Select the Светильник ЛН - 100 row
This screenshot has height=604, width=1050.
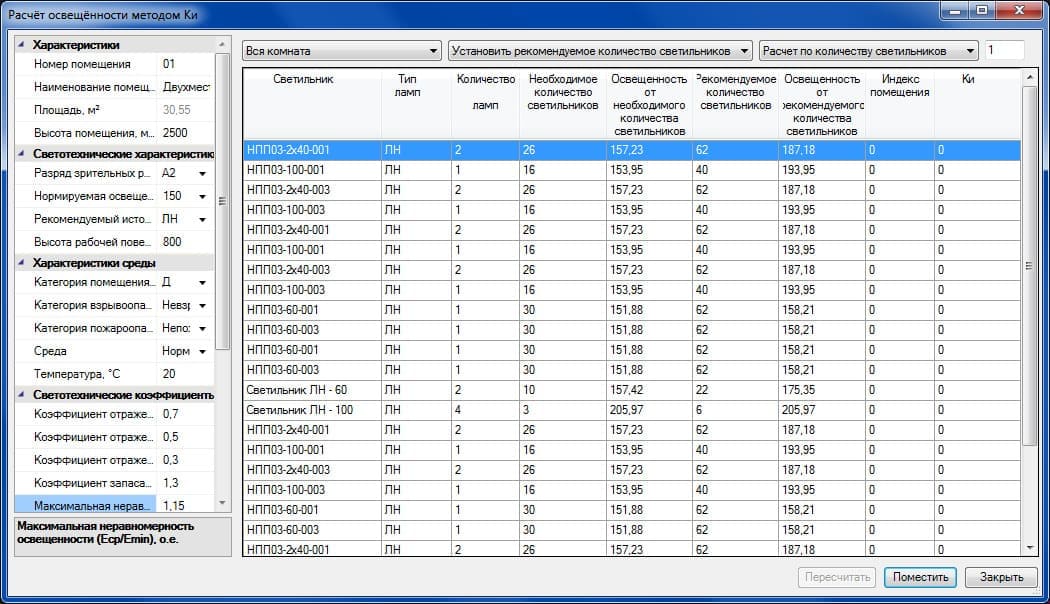[632, 410]
